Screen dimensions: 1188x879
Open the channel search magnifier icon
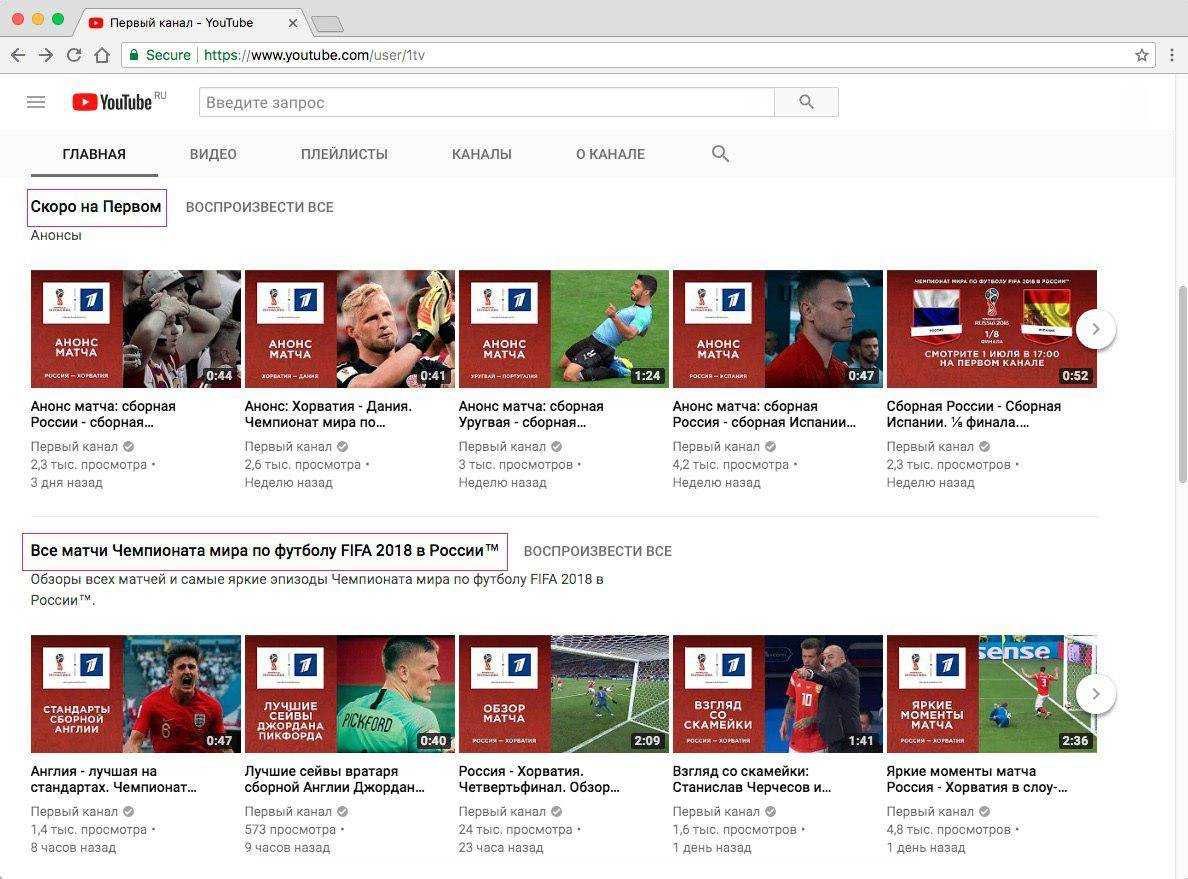(720, 154)
